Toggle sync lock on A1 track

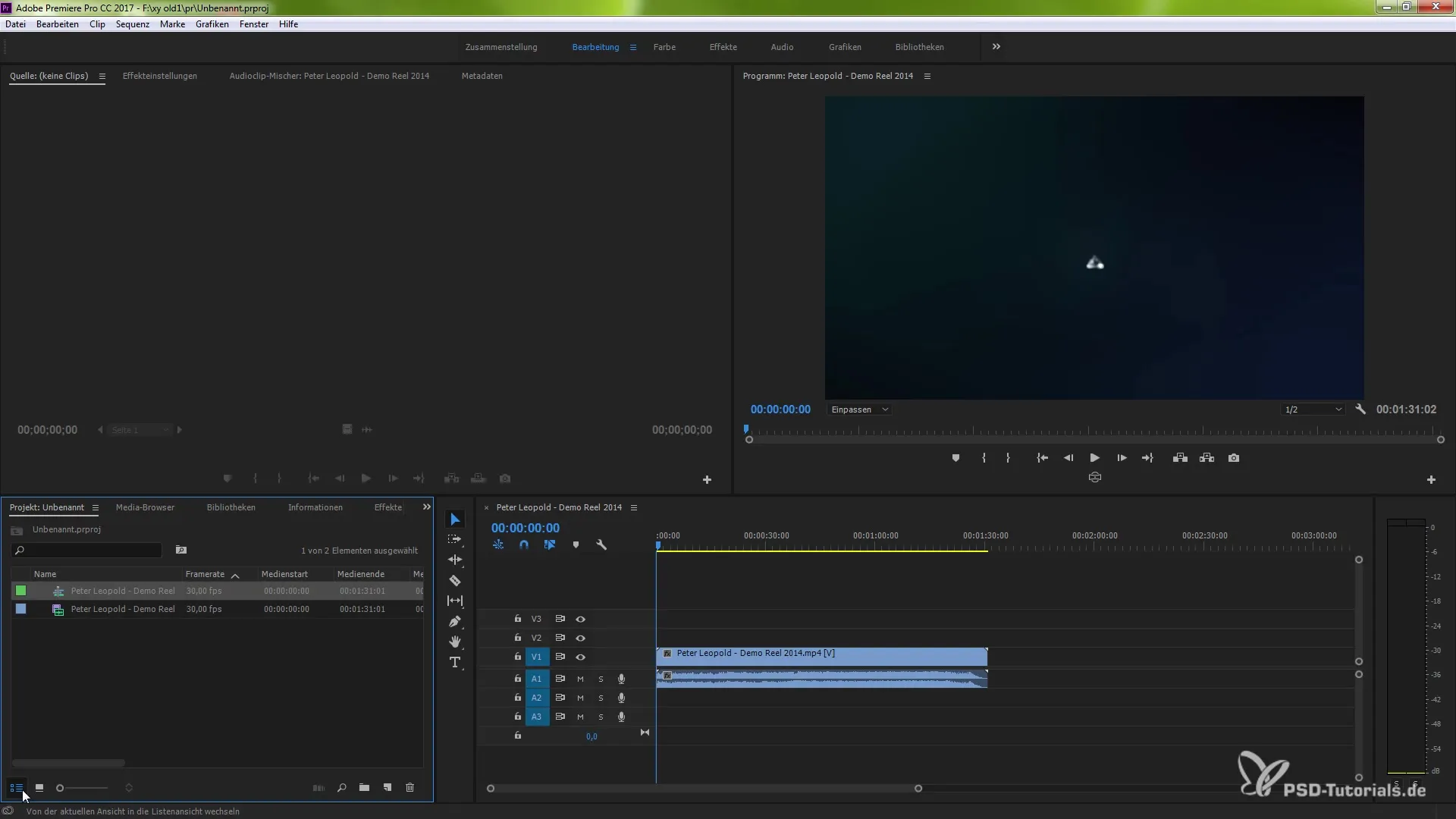[x=560, y=679]
